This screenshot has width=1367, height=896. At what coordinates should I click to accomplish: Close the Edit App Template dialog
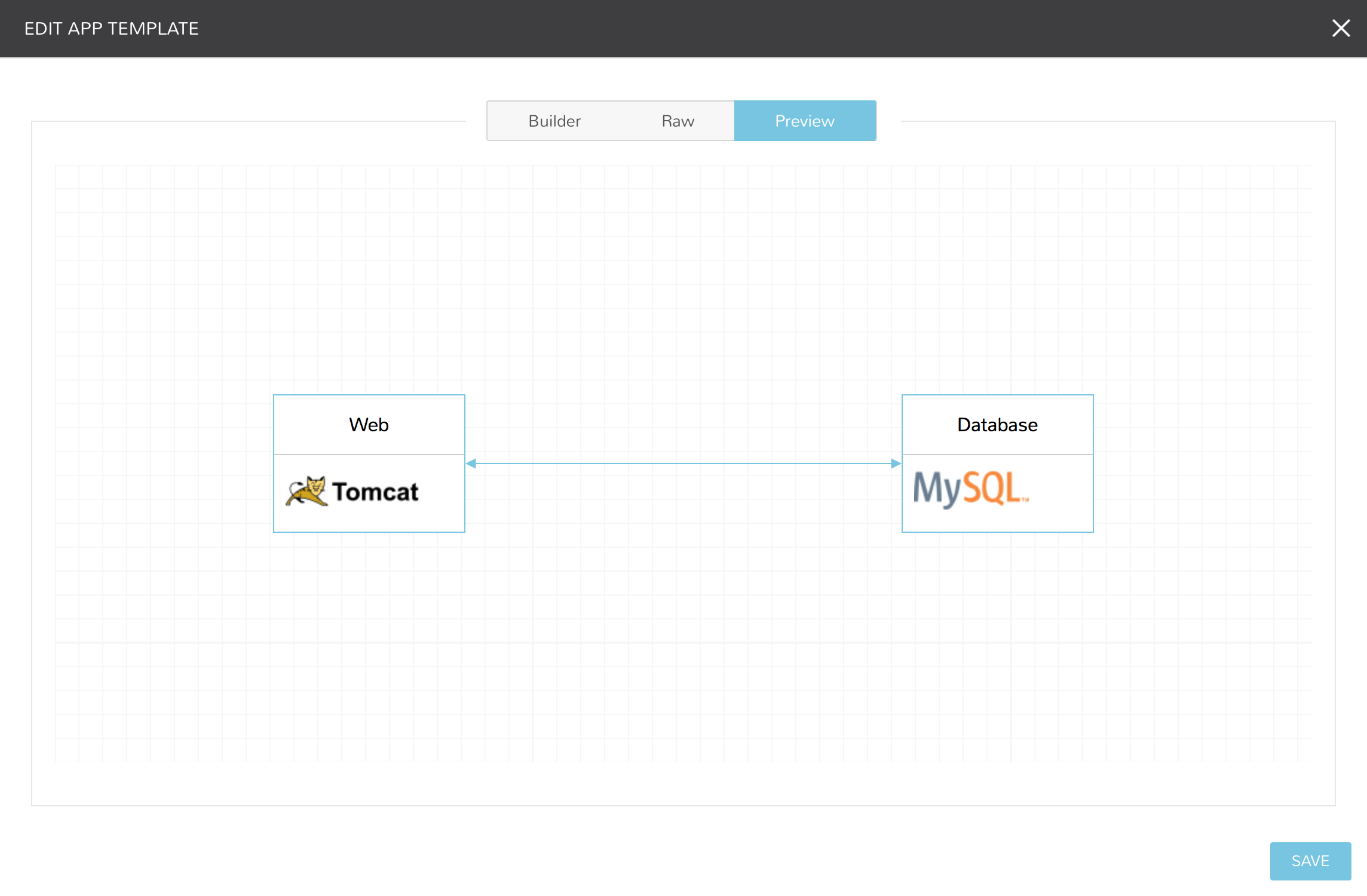pos(1341,28)
